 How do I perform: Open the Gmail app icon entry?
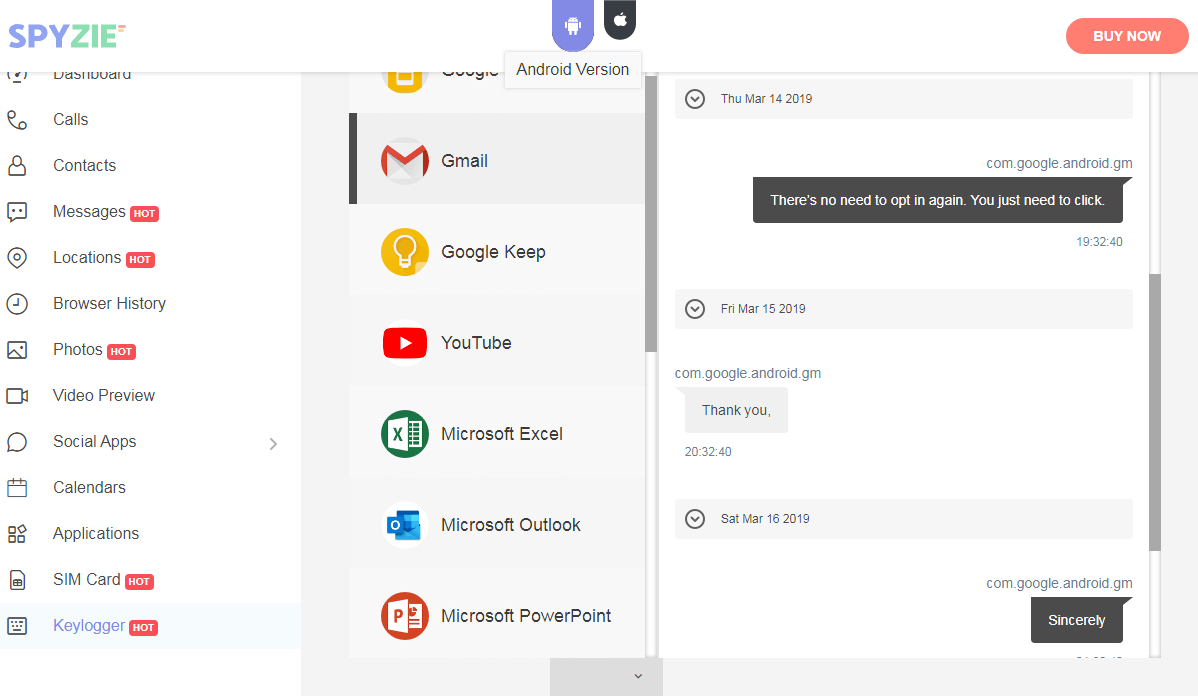404,160
